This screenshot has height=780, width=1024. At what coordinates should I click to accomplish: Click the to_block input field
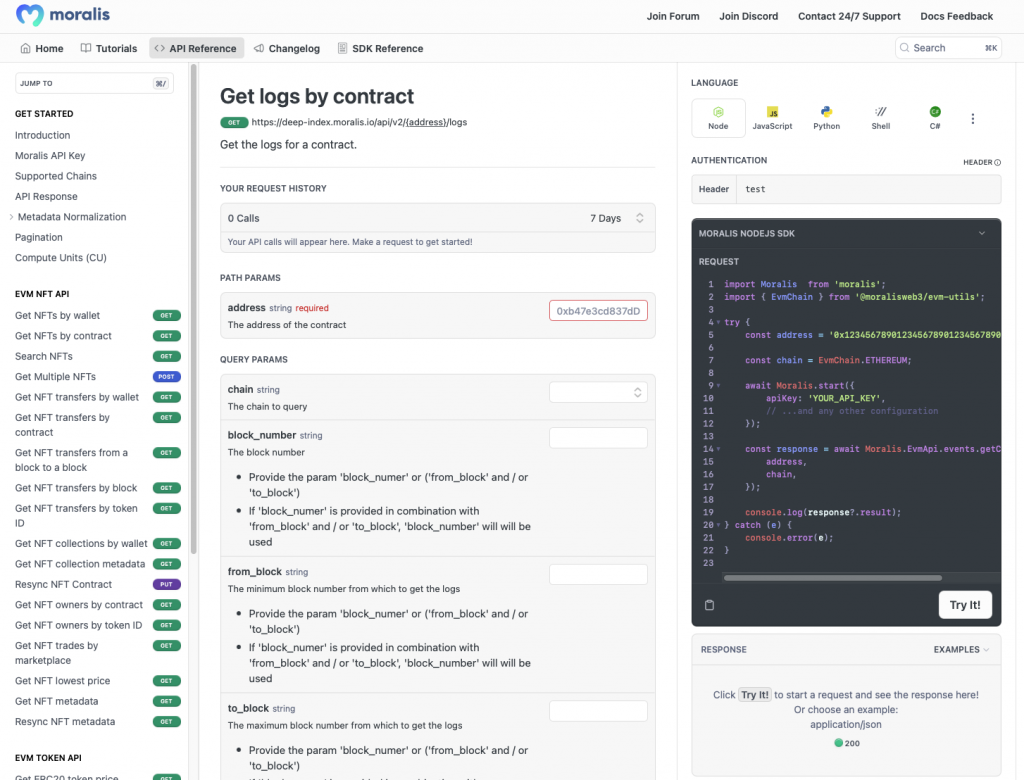pos(598,711)
